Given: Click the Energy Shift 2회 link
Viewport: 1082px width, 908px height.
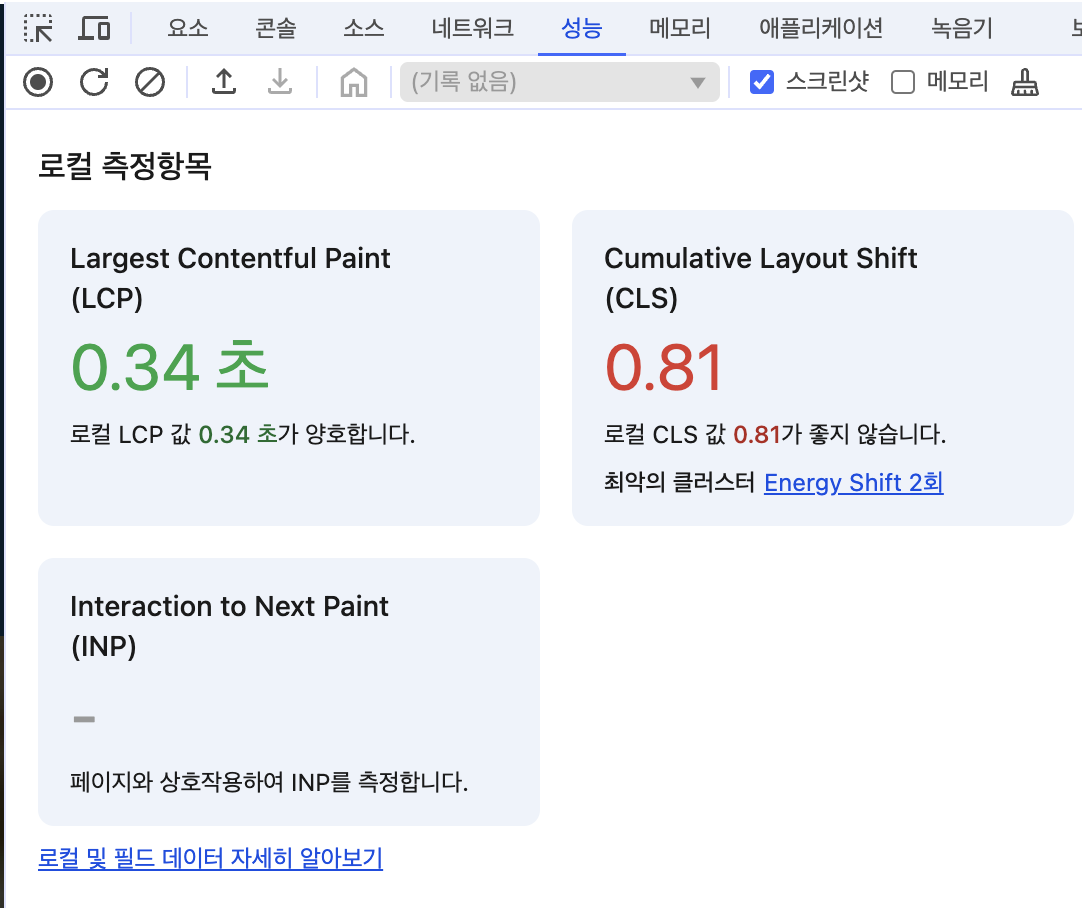Looking at the screenshot, I should pos(853,483).
